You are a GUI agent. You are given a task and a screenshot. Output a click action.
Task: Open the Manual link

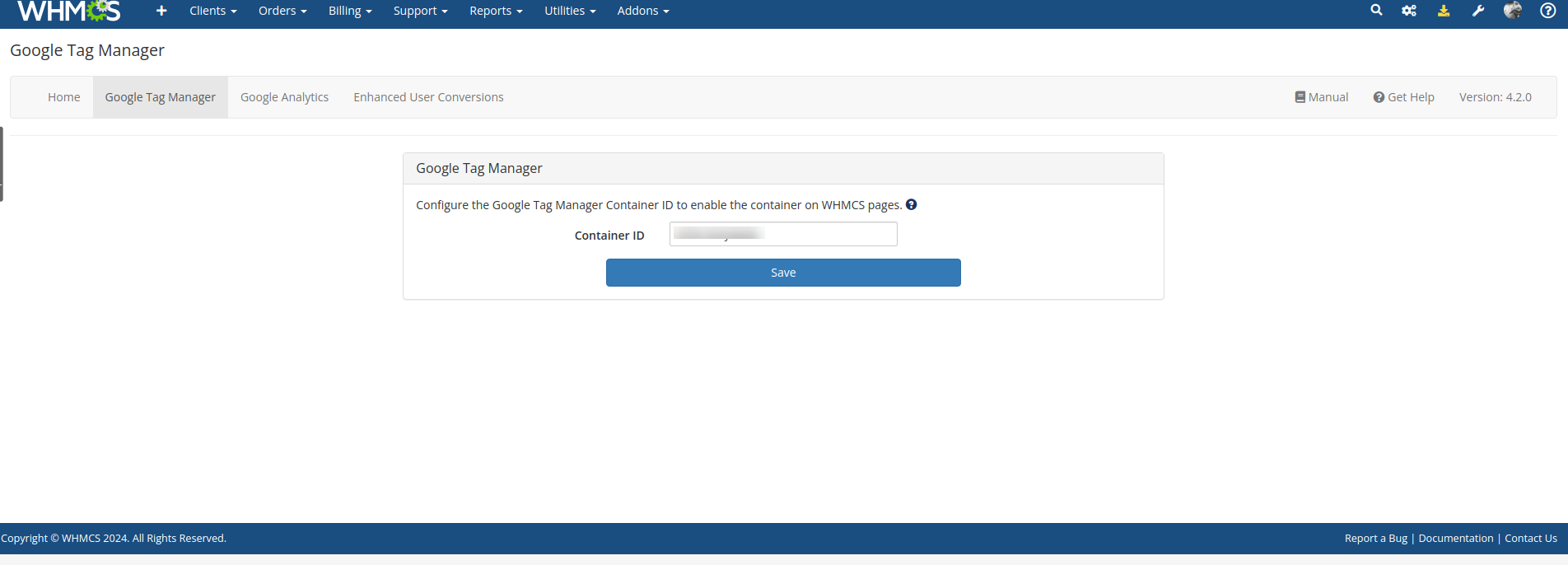[x=1322, y=97]
